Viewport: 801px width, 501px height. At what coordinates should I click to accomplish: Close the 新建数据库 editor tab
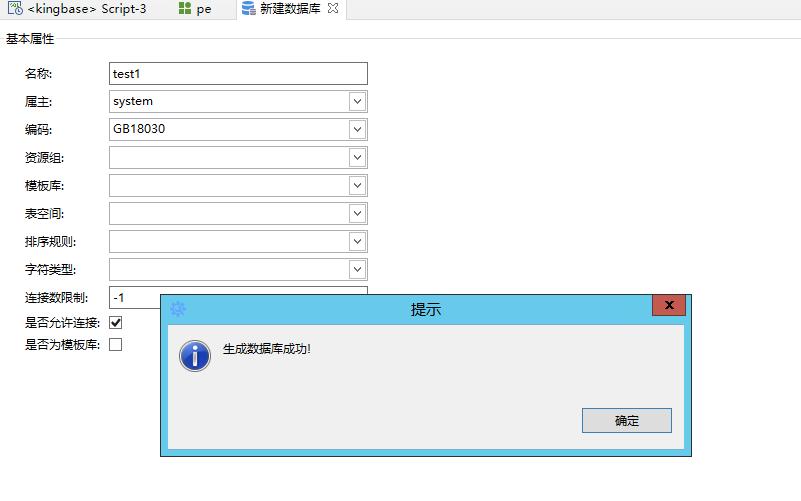[333, 8]
